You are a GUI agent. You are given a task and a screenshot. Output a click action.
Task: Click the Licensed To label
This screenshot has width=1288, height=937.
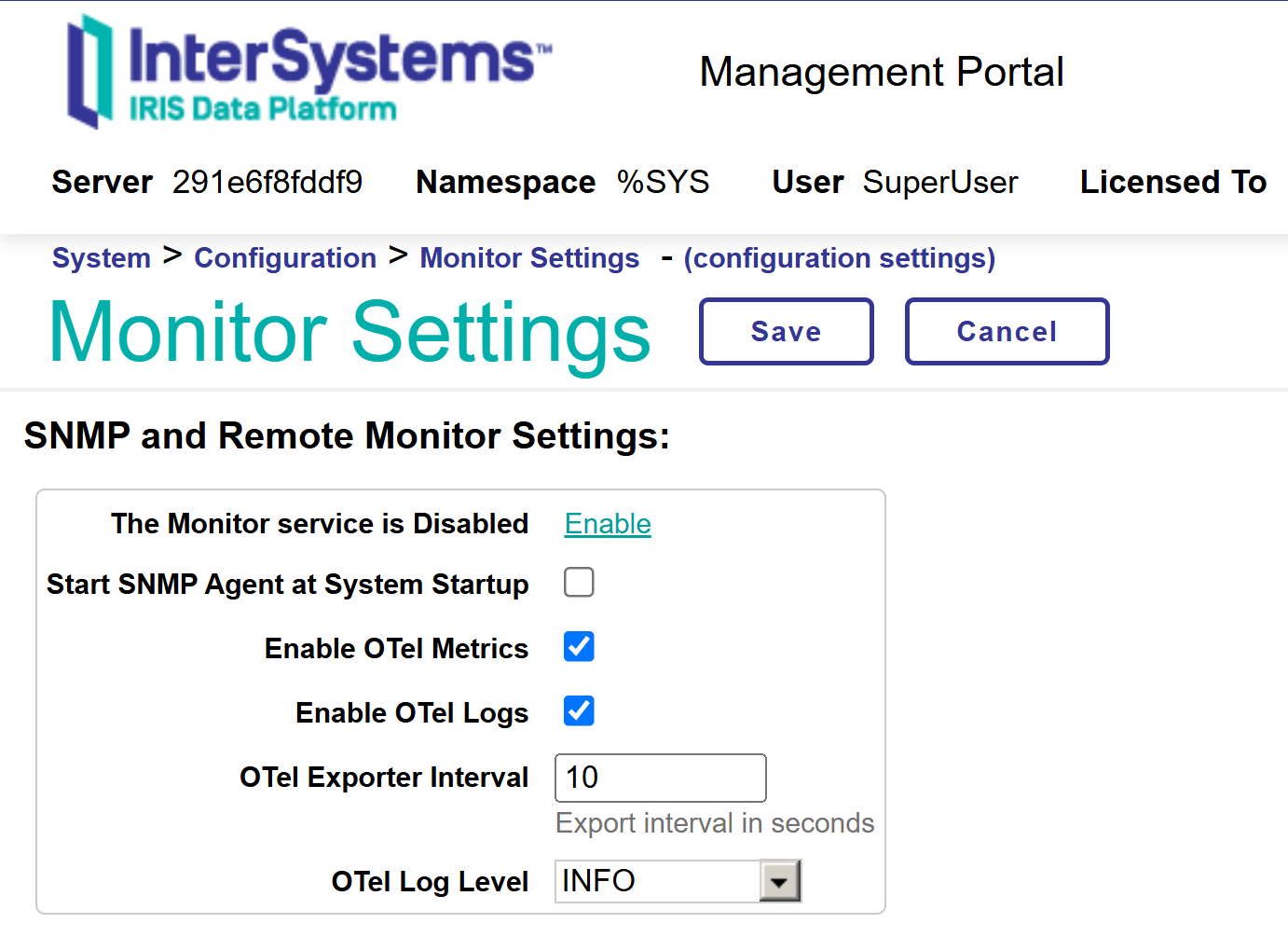(1172, 182)
